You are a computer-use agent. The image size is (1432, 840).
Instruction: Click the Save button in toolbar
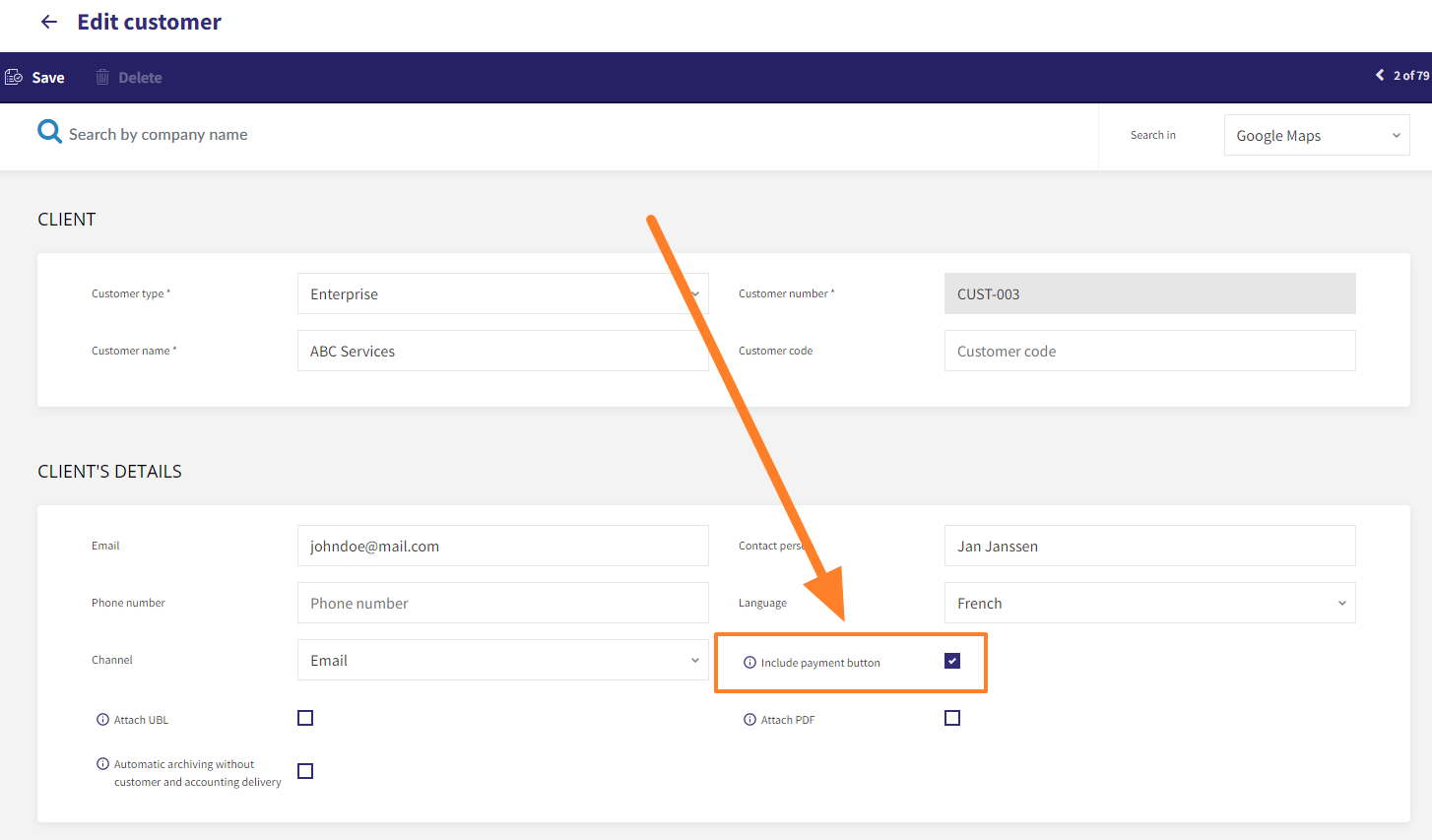coord(34,77)
